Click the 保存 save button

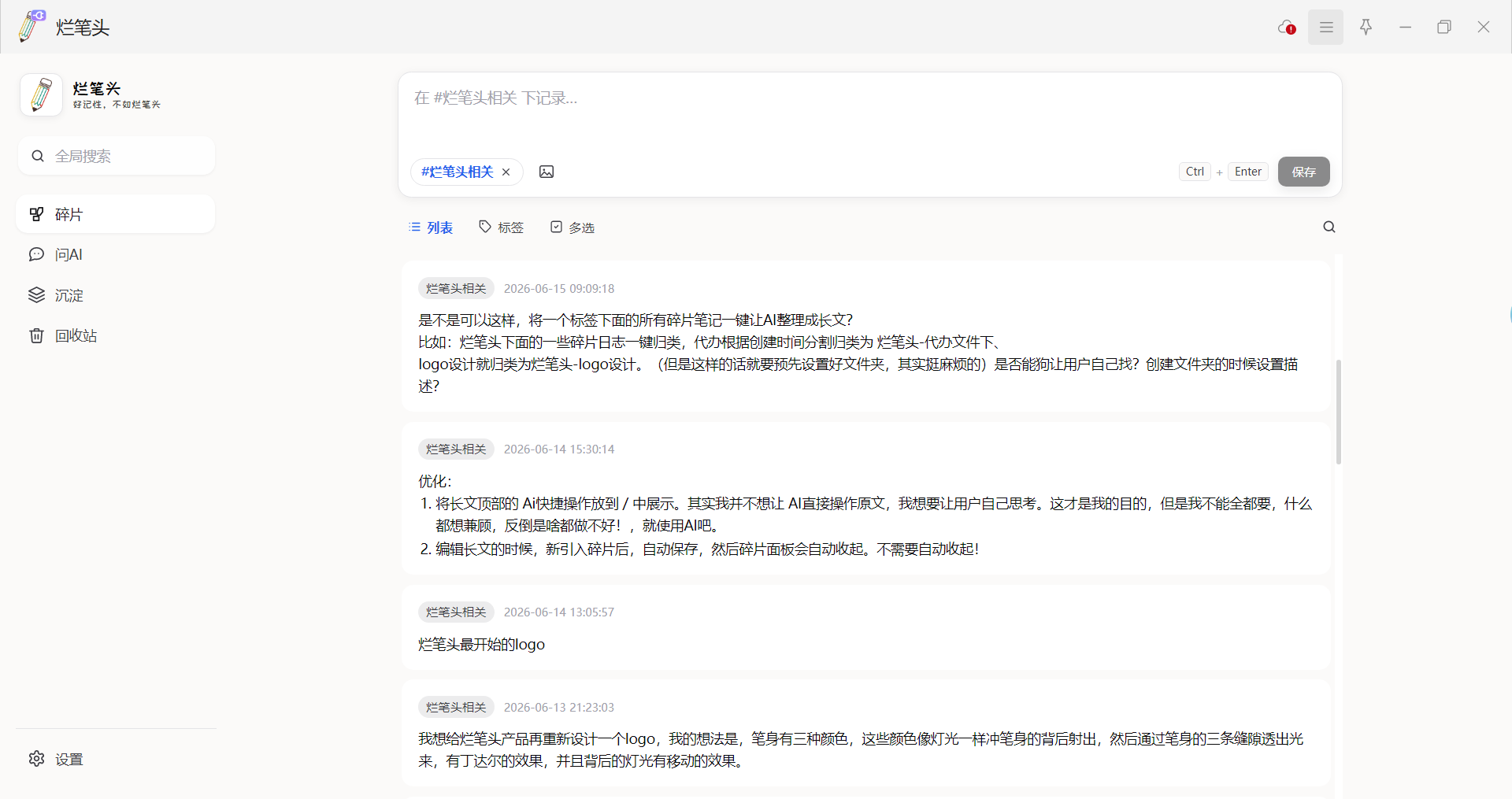[x=1304, y=172]
